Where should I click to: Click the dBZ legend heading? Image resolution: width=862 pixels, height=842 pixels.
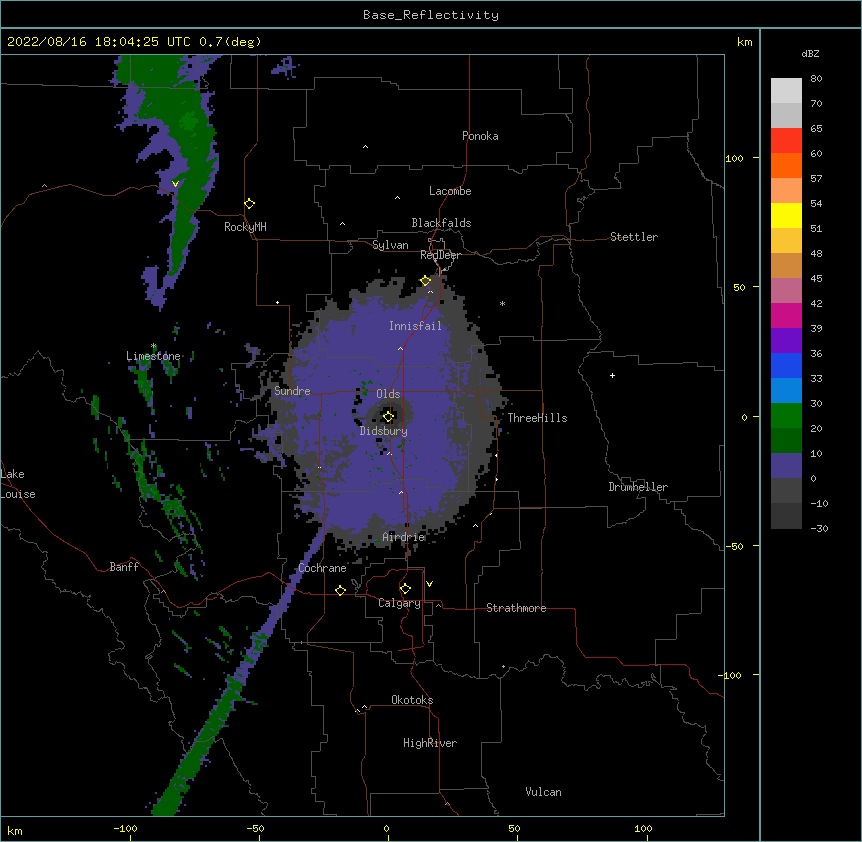point(810,53)
